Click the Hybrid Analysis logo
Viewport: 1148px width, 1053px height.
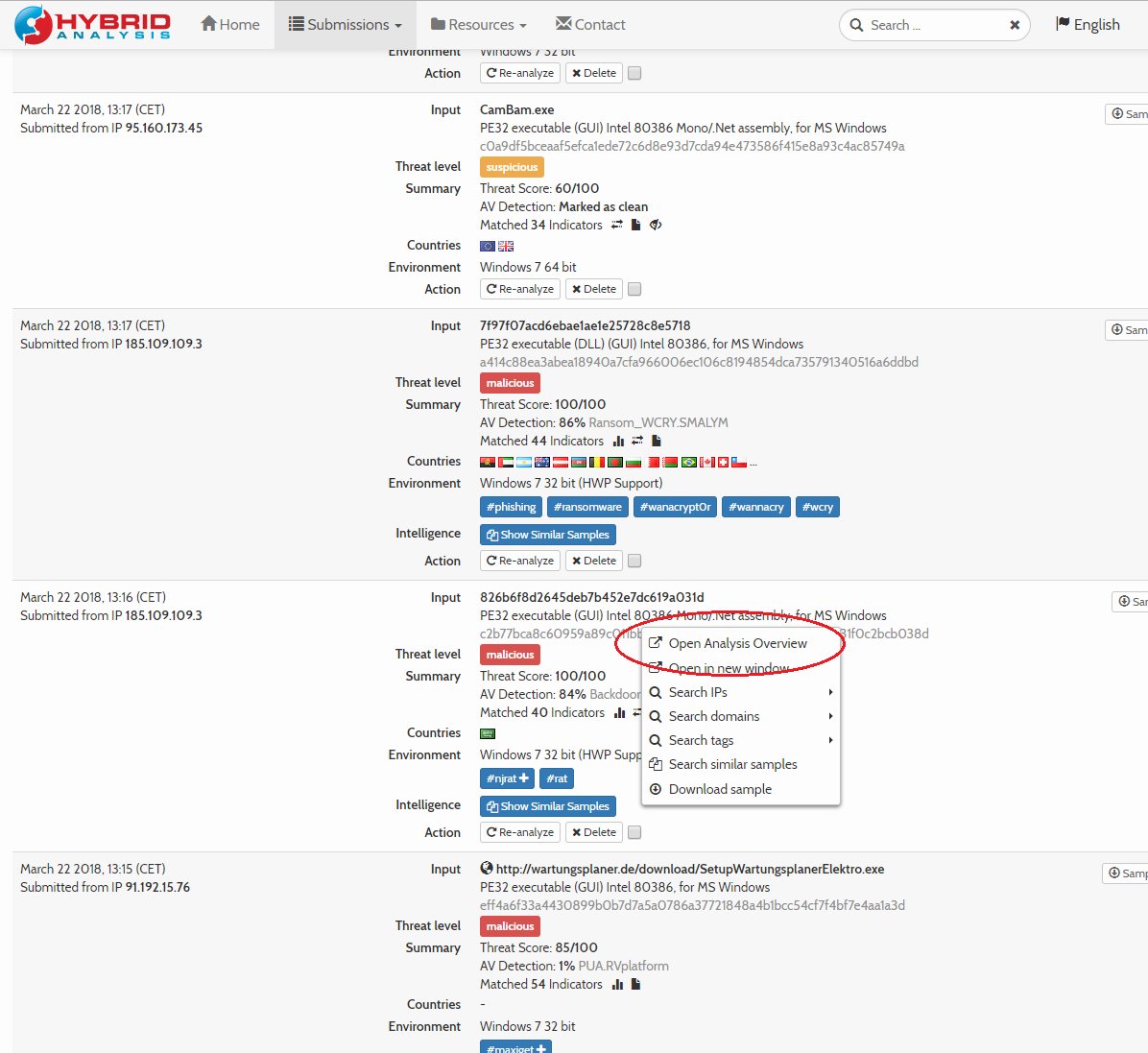91,24
